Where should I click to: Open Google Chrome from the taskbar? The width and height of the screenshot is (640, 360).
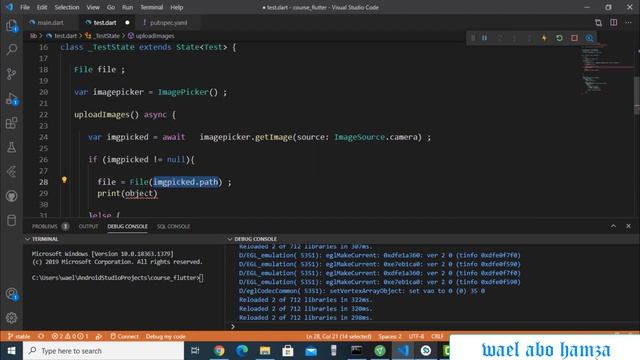(x=219, y=351)
